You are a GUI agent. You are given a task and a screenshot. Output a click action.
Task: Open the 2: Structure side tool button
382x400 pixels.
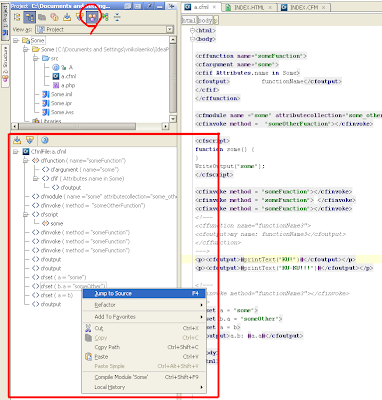coord(5,65)
